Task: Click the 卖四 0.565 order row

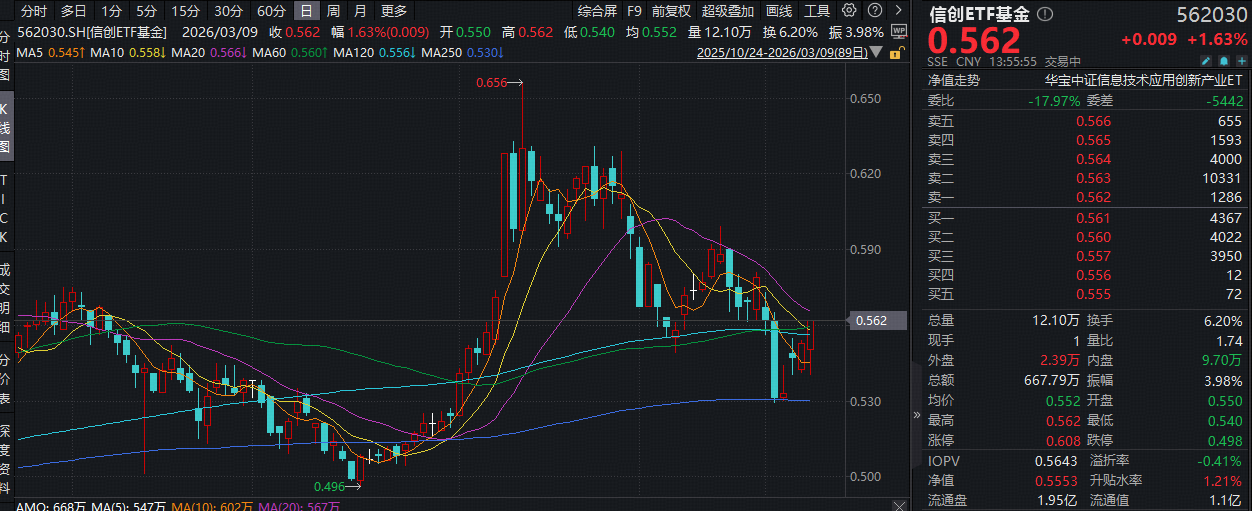Action: [x=1085, y=140]
